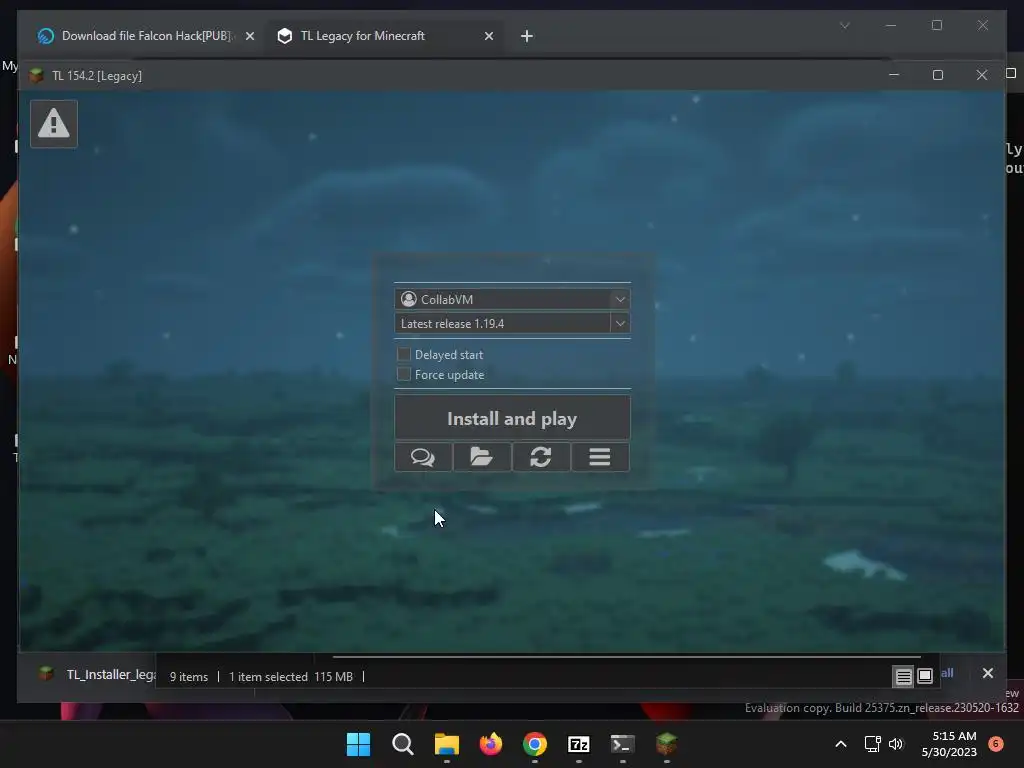Open the Minecraft TL launcher taskbar icon
Viewport: 1024px width, 768px height.
click(666, 744)
